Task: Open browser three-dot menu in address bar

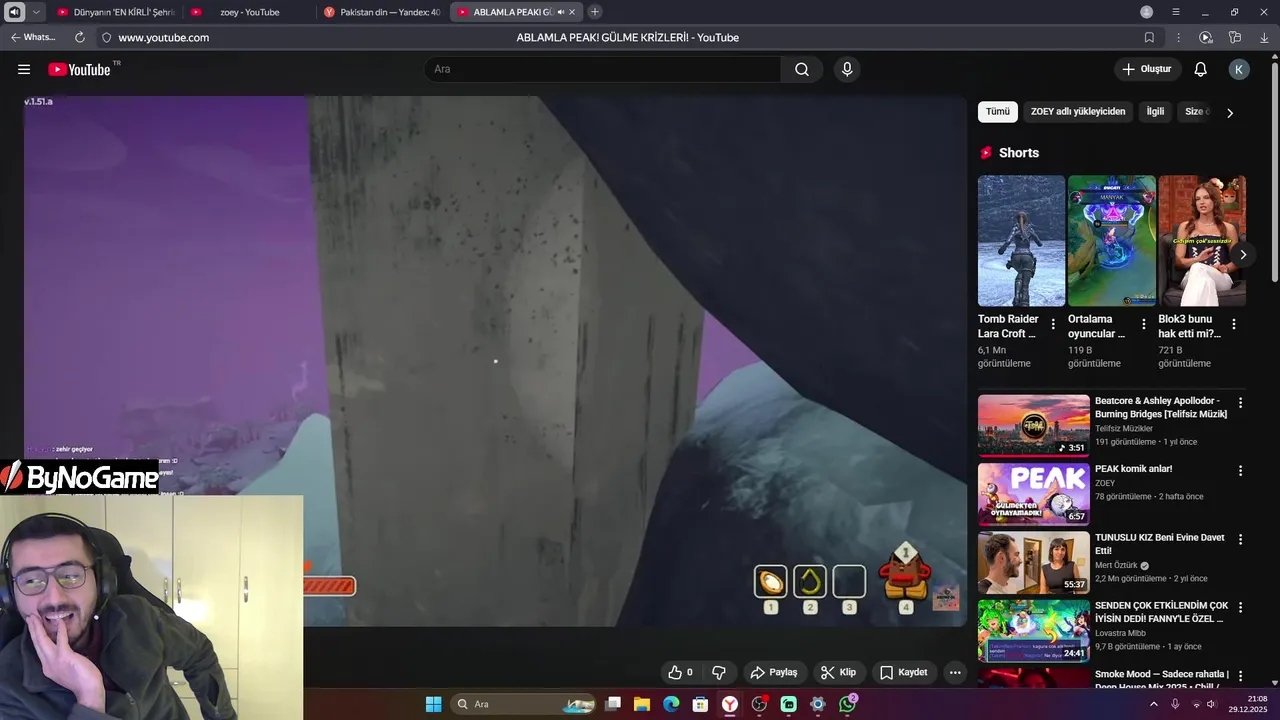Action: point(1178,37)
